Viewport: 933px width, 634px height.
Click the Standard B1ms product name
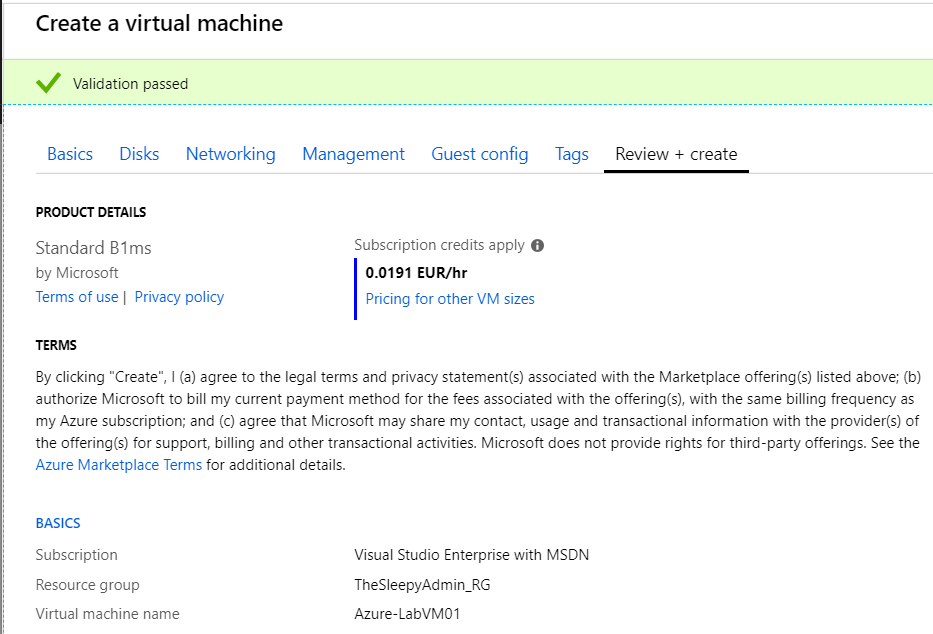pyautogui.click(x=94, y=247)
